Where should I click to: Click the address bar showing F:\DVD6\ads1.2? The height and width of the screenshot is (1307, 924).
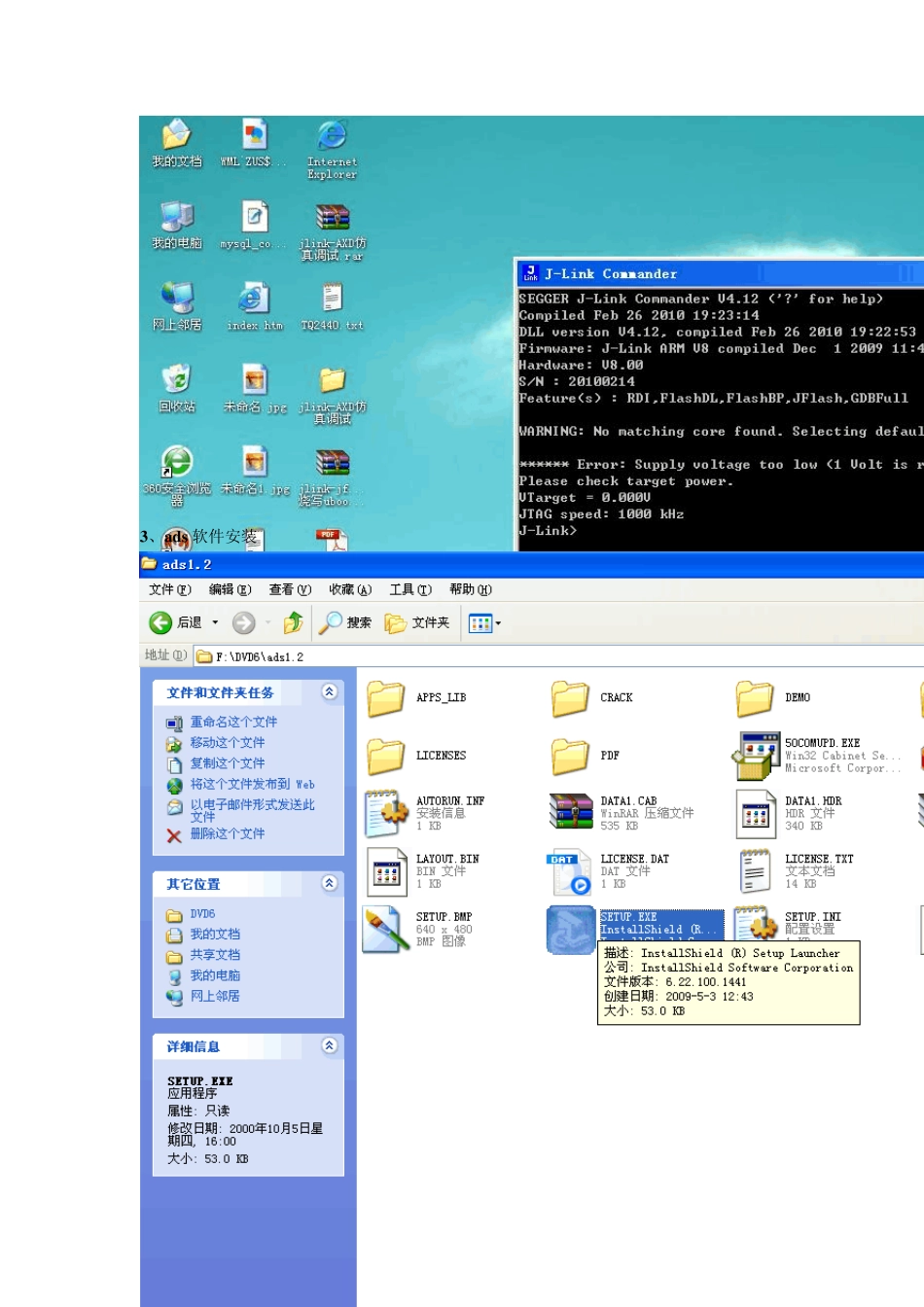pos(559,656)
